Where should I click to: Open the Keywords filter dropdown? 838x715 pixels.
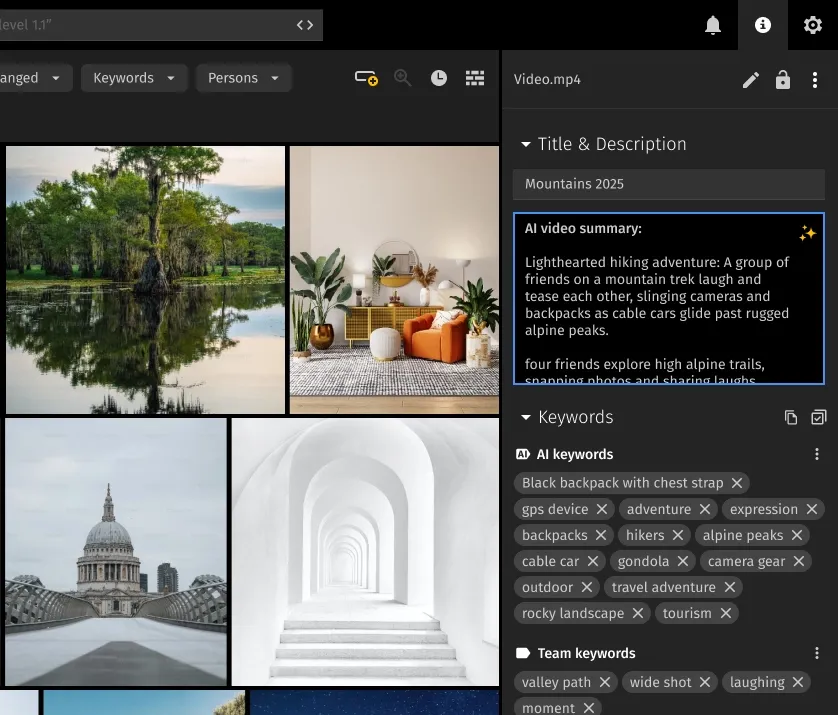click(x=134, y=78)
